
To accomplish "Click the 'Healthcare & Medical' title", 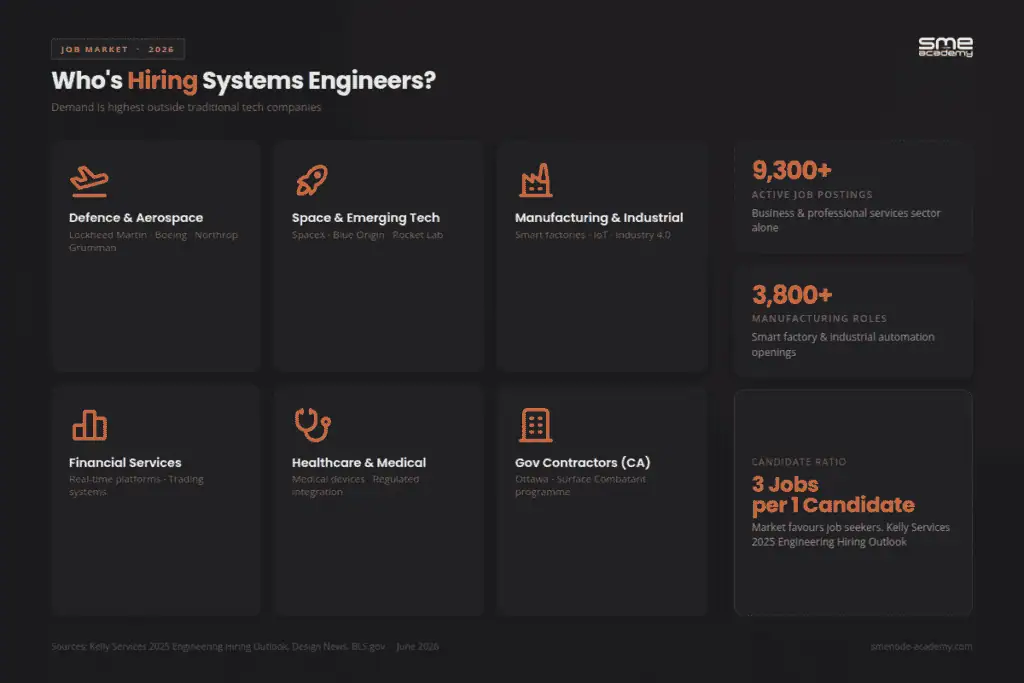I will [x=359, y=462].
